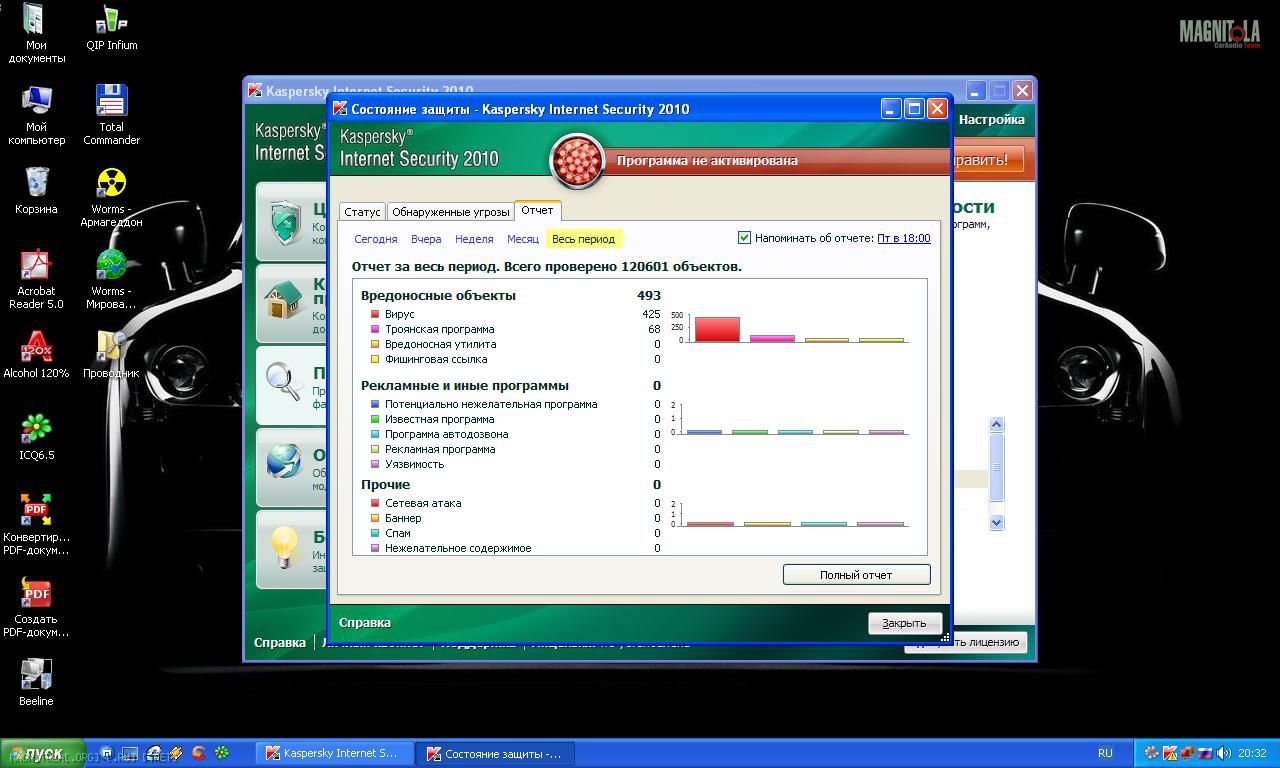Show the report for Сегодня
The height and width of the screenshot is (768, 1280).
(376, 239)
